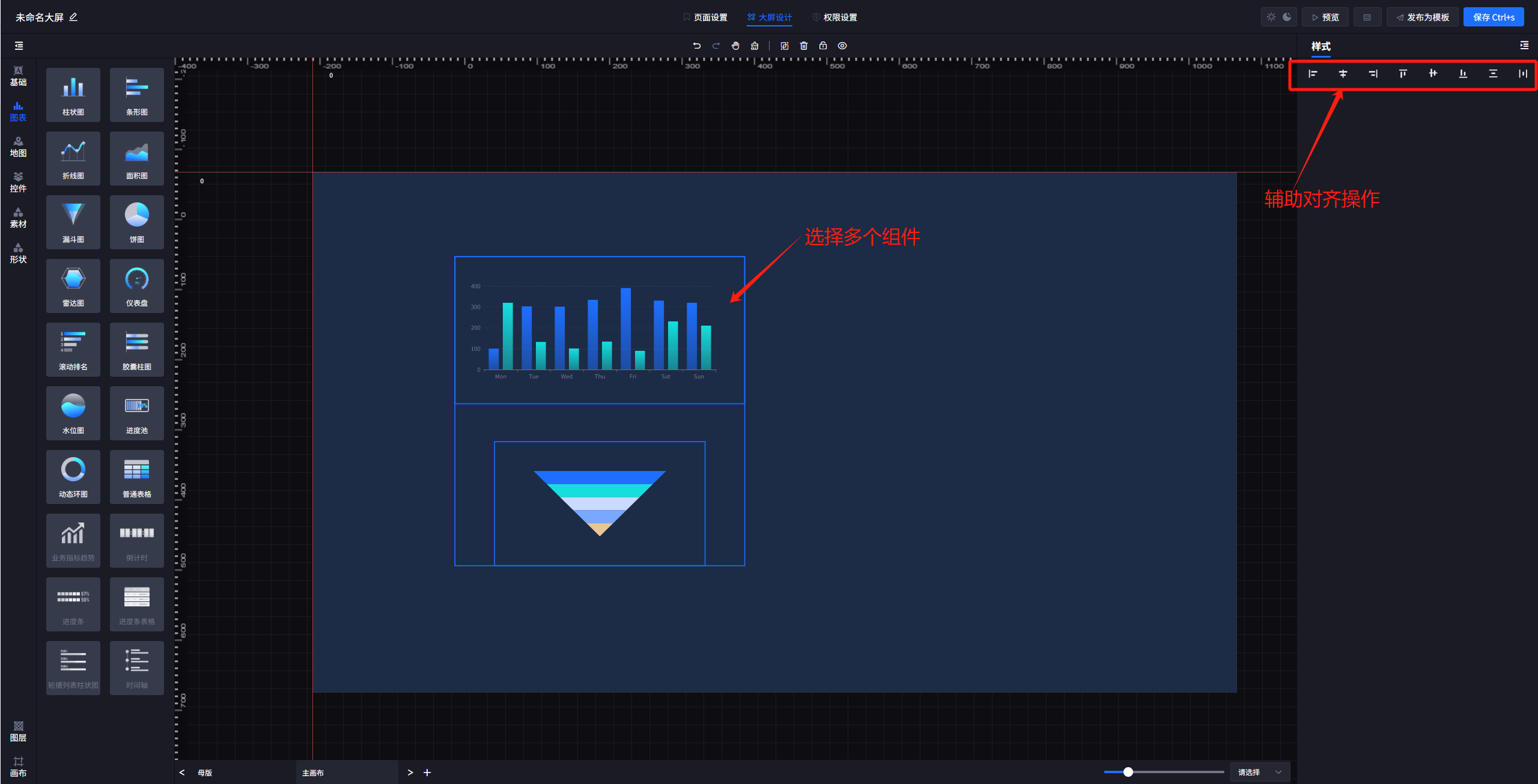This screenshot has width=1538, height=784.
Task: Click the align top icon
Action: 1403,74
